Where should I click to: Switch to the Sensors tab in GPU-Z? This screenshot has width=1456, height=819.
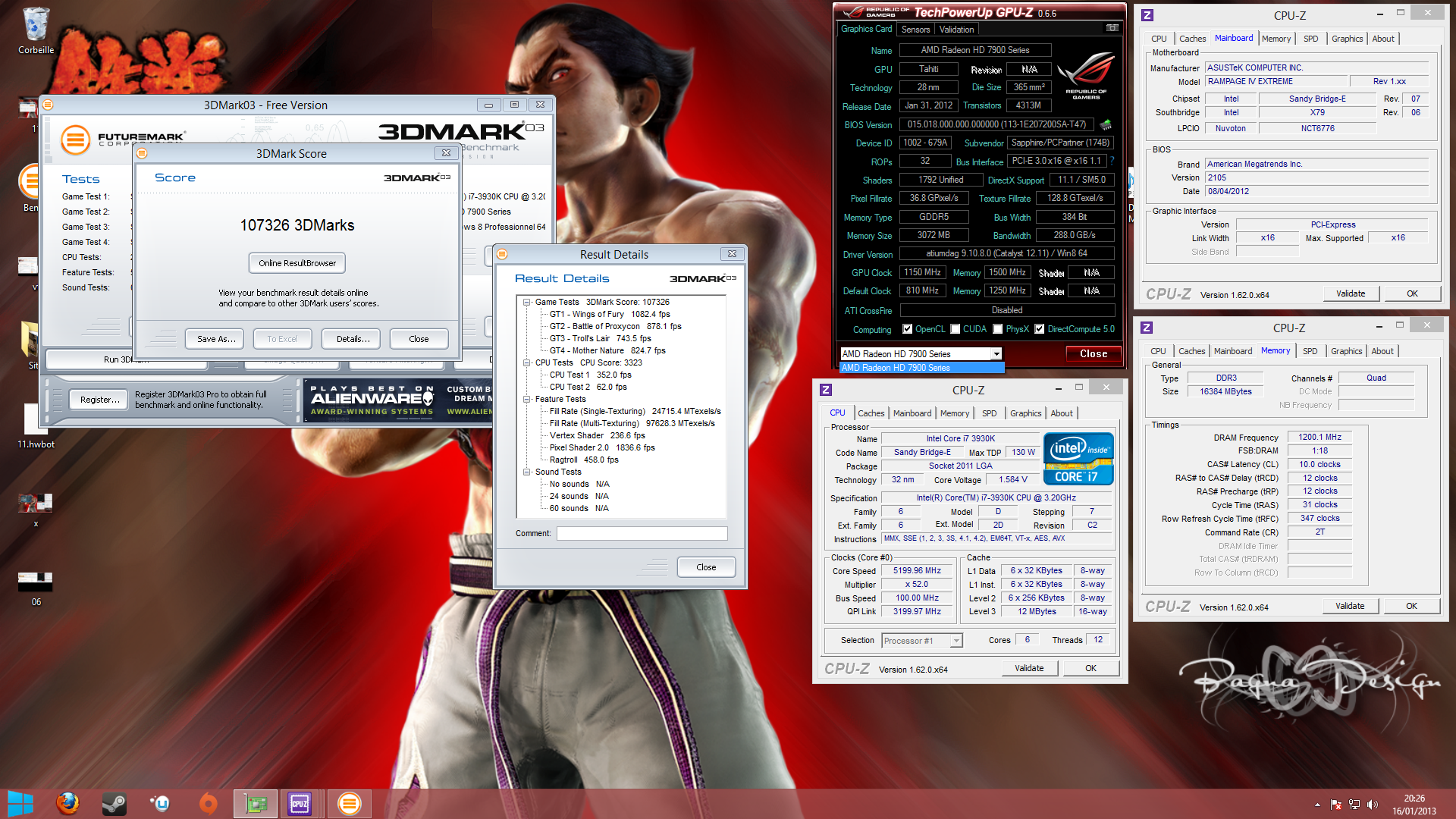point(915,30)
